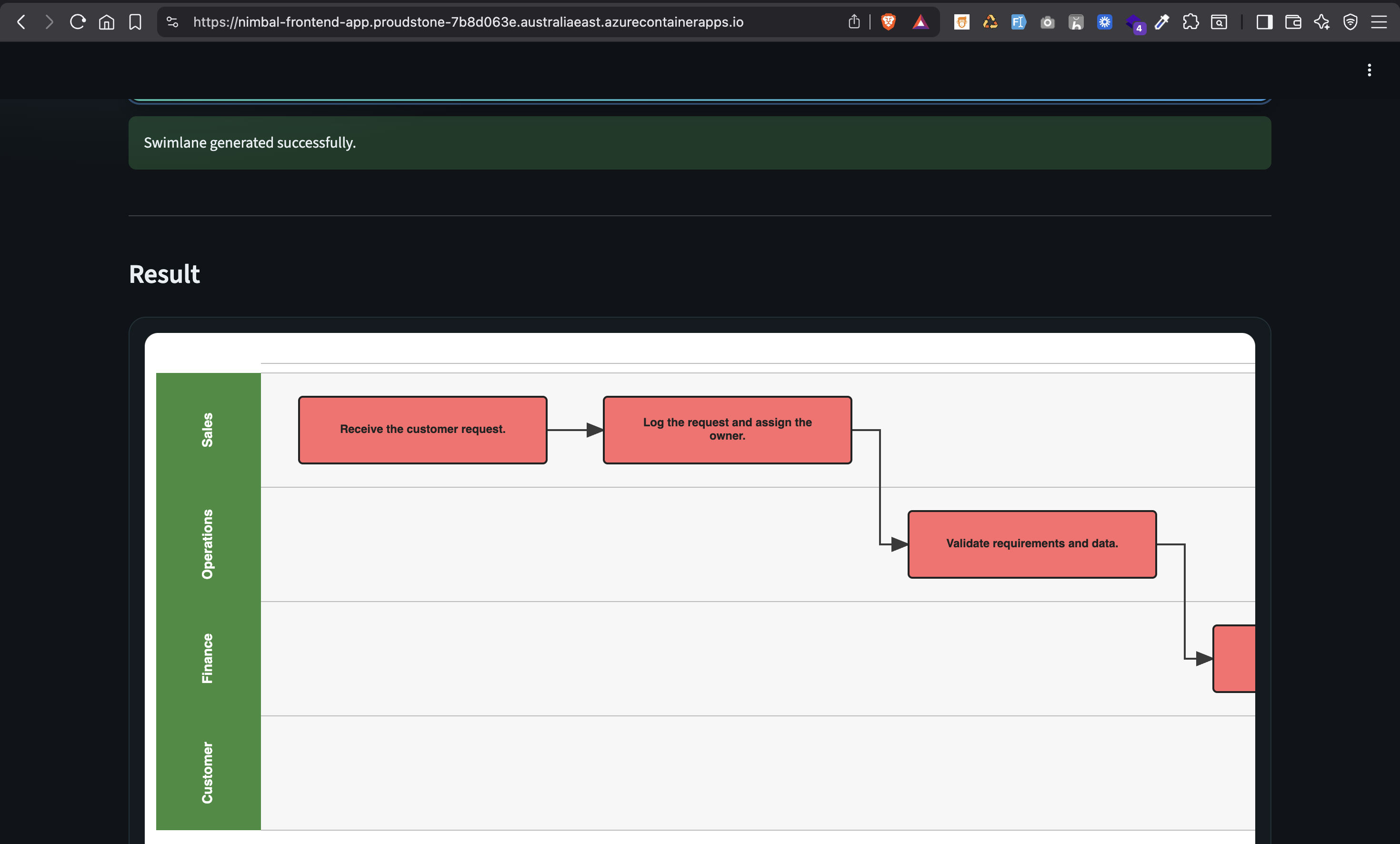This screenshot has height=844, width=1400.
Task: Click the browser Home button
Action: click(x=106, y=21)
